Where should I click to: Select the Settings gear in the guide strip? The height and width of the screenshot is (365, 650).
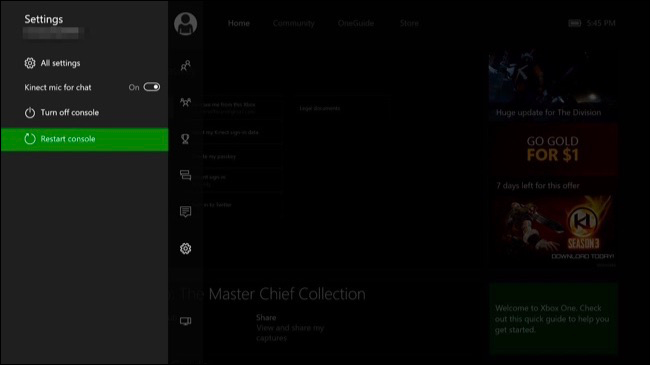pos(185,248)
